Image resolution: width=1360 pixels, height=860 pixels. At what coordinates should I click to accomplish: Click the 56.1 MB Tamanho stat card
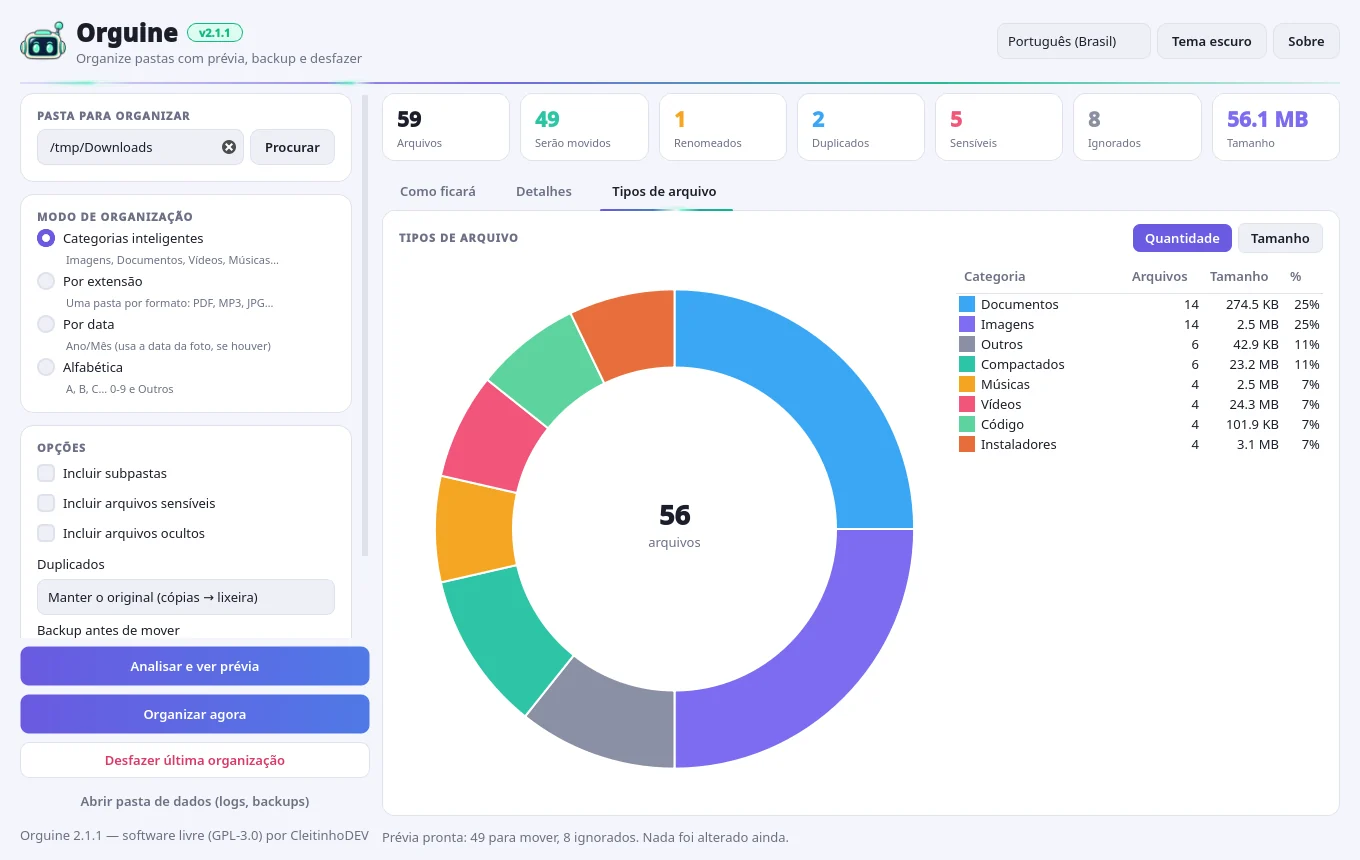1276,127
